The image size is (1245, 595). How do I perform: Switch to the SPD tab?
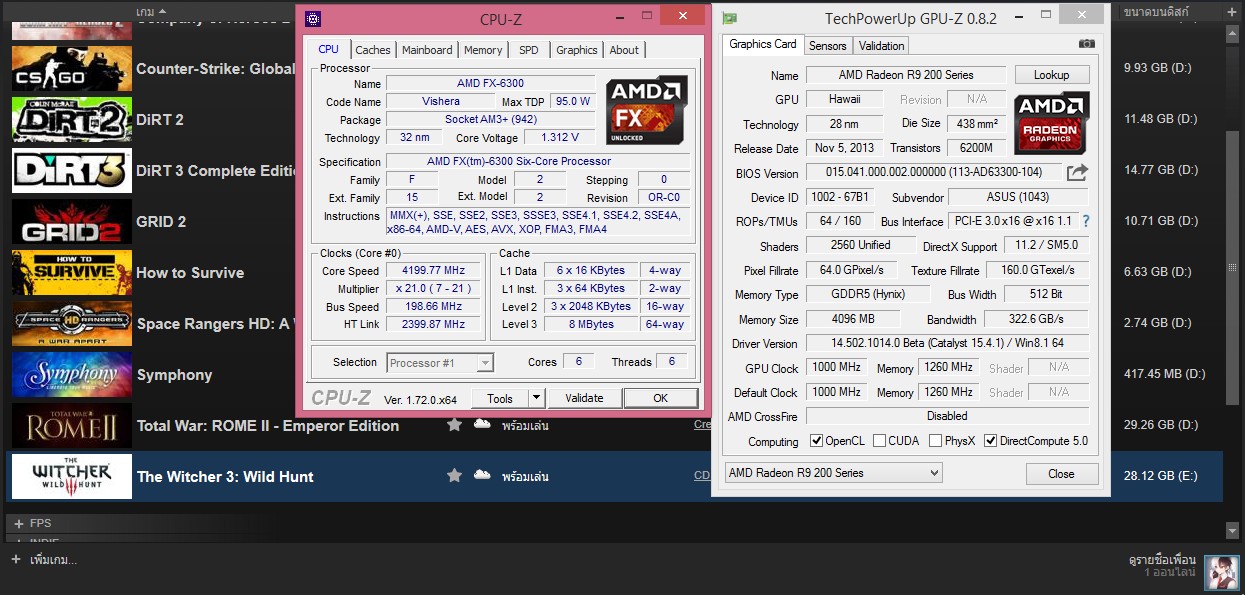click(x=528, y=50)
